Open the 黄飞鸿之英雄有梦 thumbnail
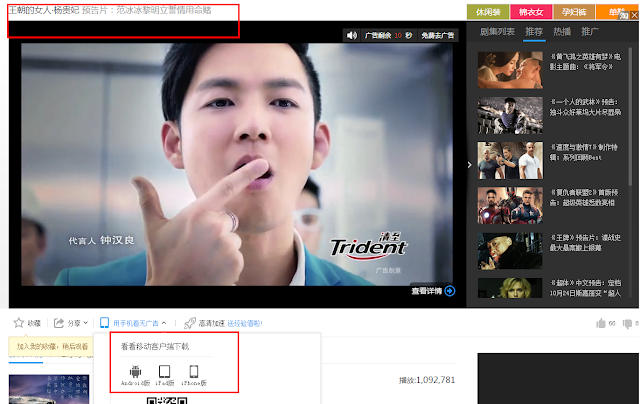640x404 pixels. tap(510, 70)
